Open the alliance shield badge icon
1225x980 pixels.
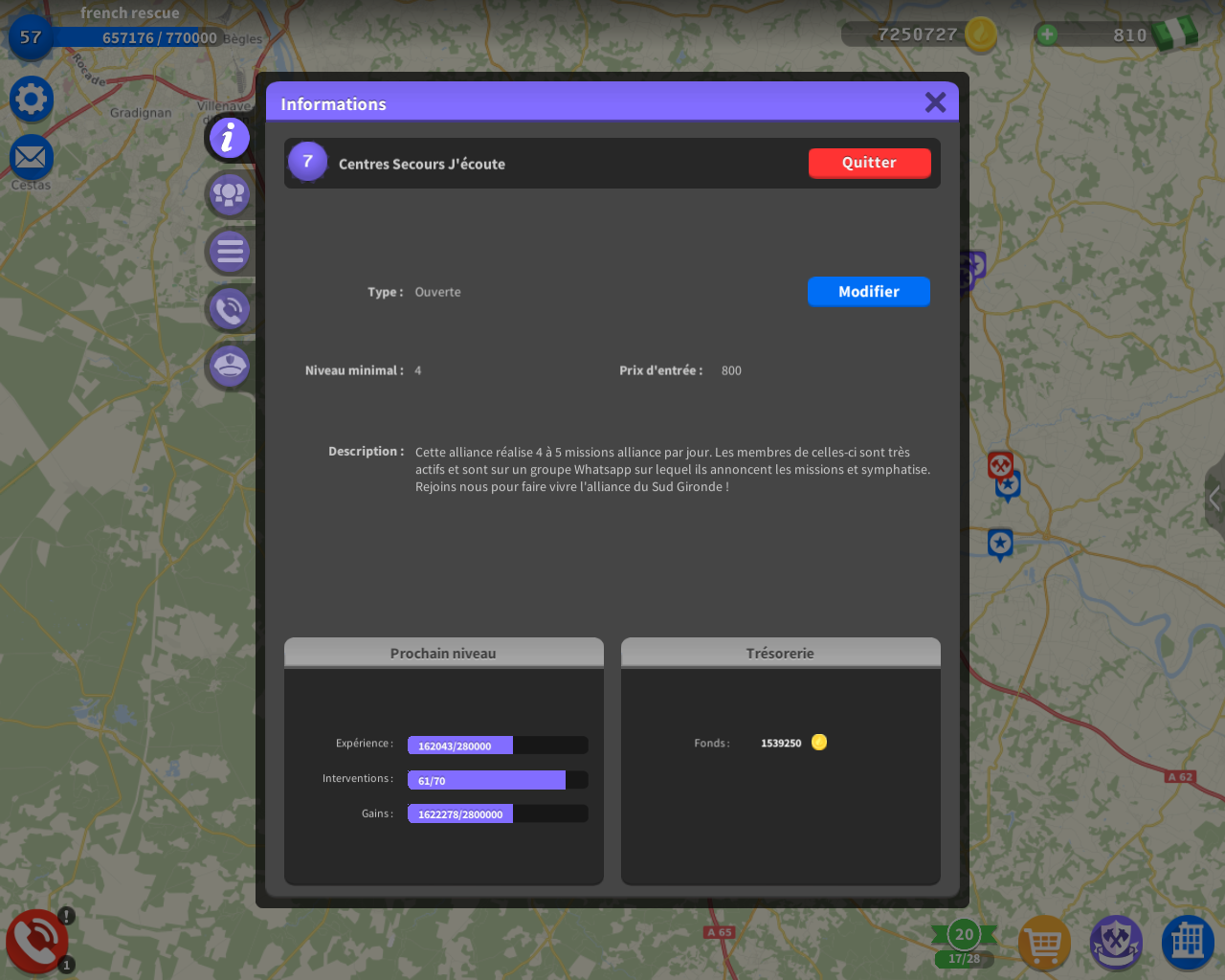coord(1116,942)
